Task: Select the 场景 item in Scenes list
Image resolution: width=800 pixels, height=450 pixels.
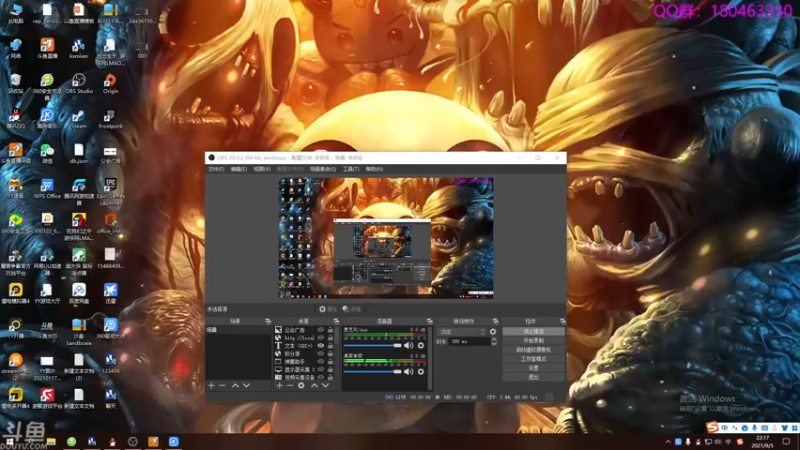Action: click(238, 330)
